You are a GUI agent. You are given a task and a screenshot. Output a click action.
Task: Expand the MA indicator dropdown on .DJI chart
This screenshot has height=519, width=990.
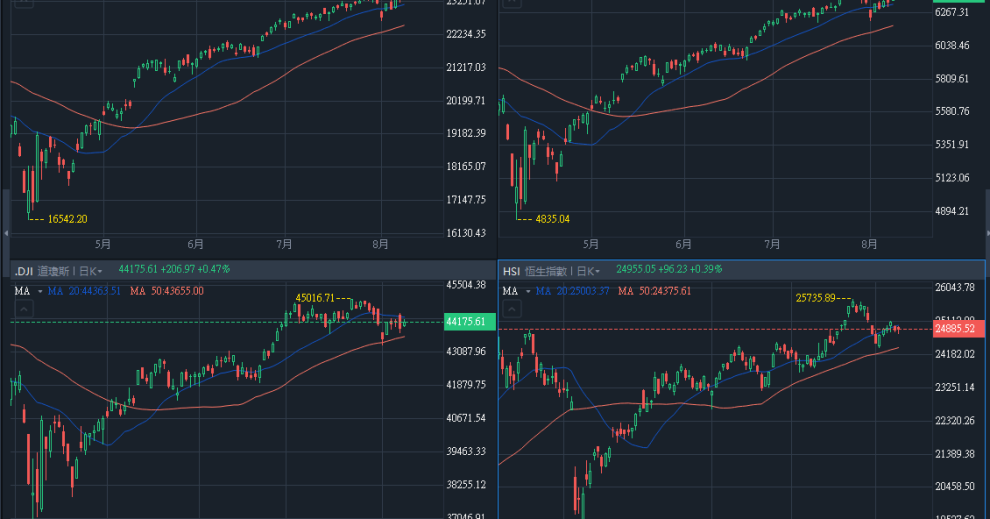tap(38, 291)
